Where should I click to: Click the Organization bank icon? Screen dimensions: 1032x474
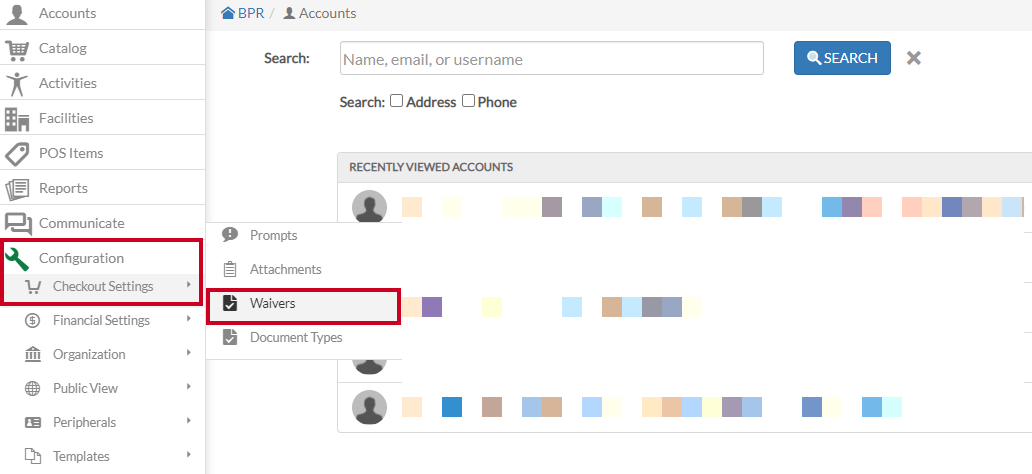(32, 354)
